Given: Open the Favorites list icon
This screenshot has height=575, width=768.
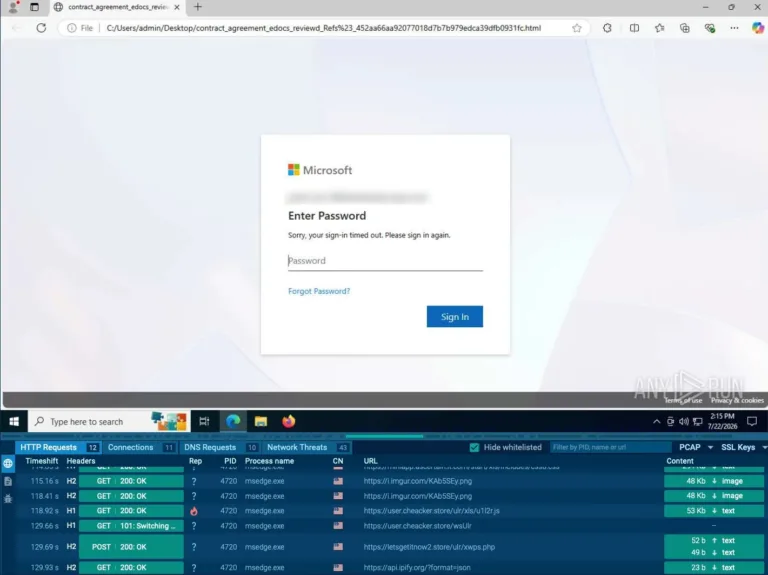Looking at the screenshot, I should click(x=660, y=28).
